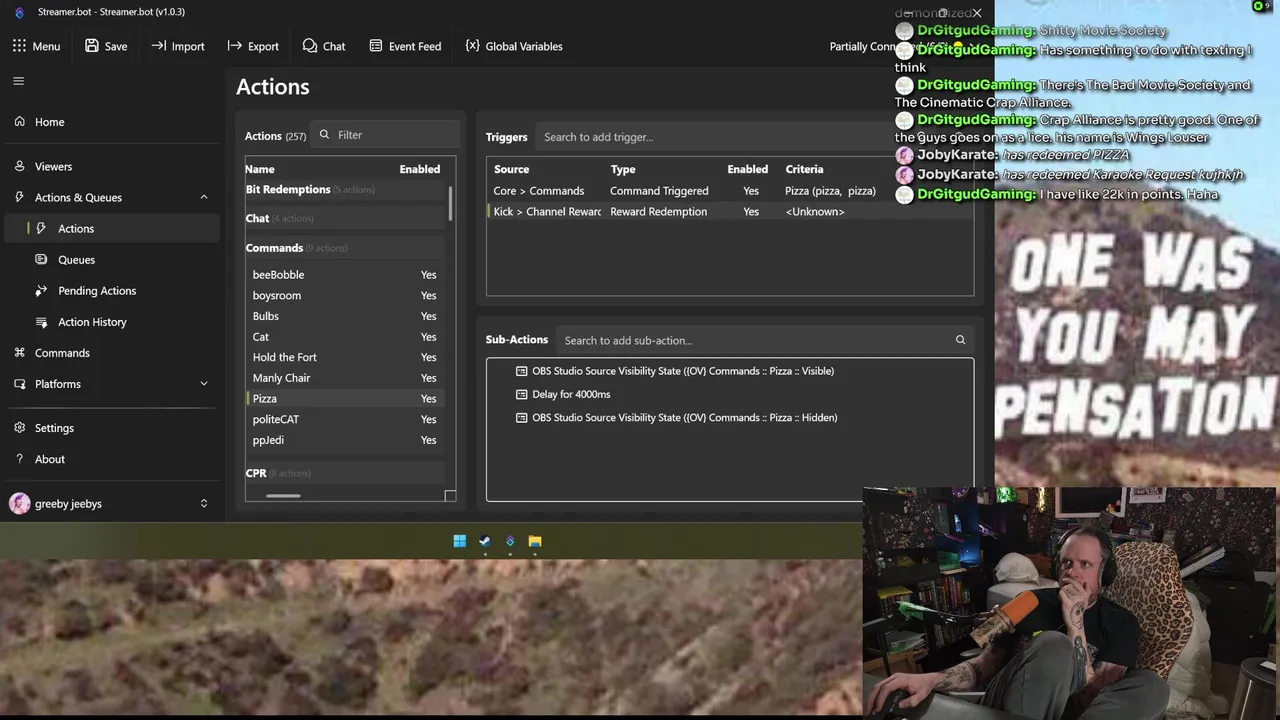Go to the Home page
This screenshot has height=720, width=1280.
(x=113, y=122)
